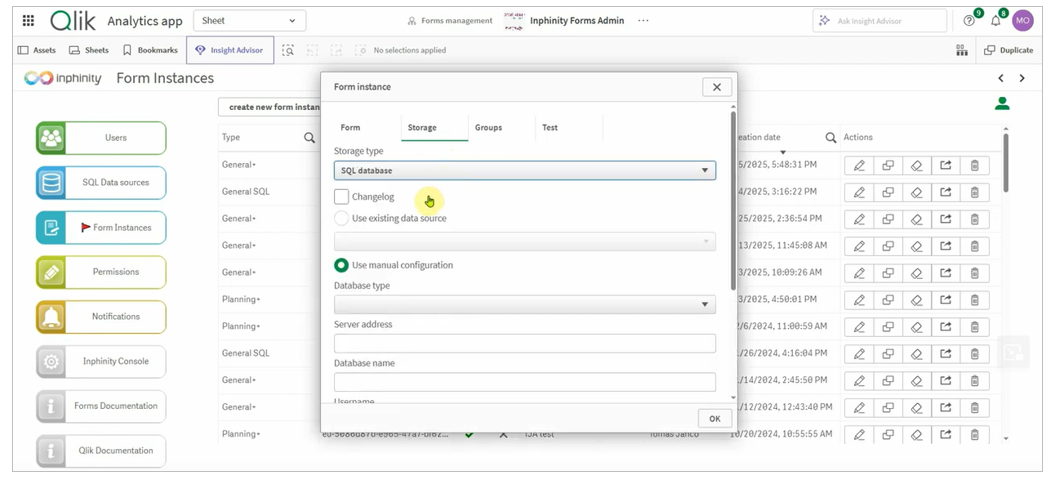Open the notifications bell icon
The height and width of the screenshot is (480, 1055).
coord(995,21)
